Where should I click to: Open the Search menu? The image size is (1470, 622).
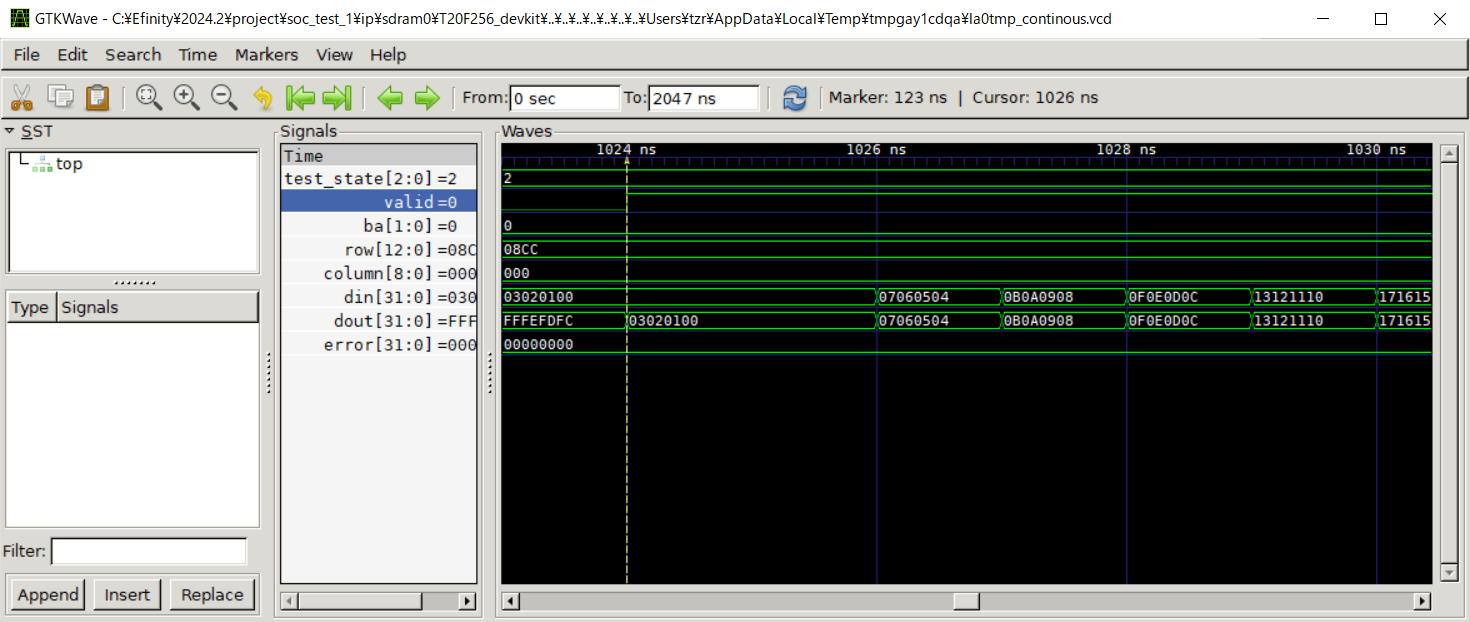pos(133,54)
